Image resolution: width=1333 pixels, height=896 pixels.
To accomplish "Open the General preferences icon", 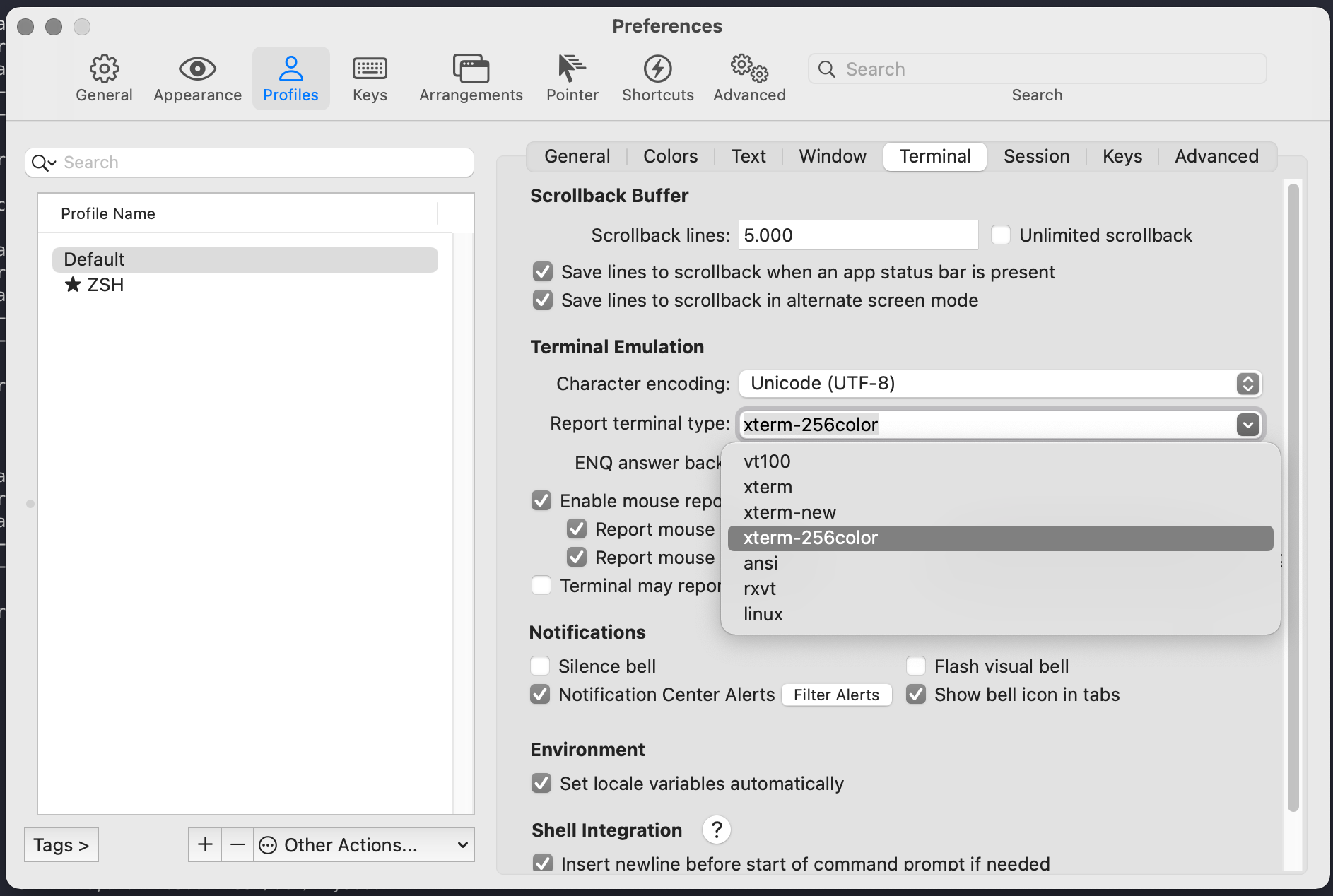I will 104,78.
